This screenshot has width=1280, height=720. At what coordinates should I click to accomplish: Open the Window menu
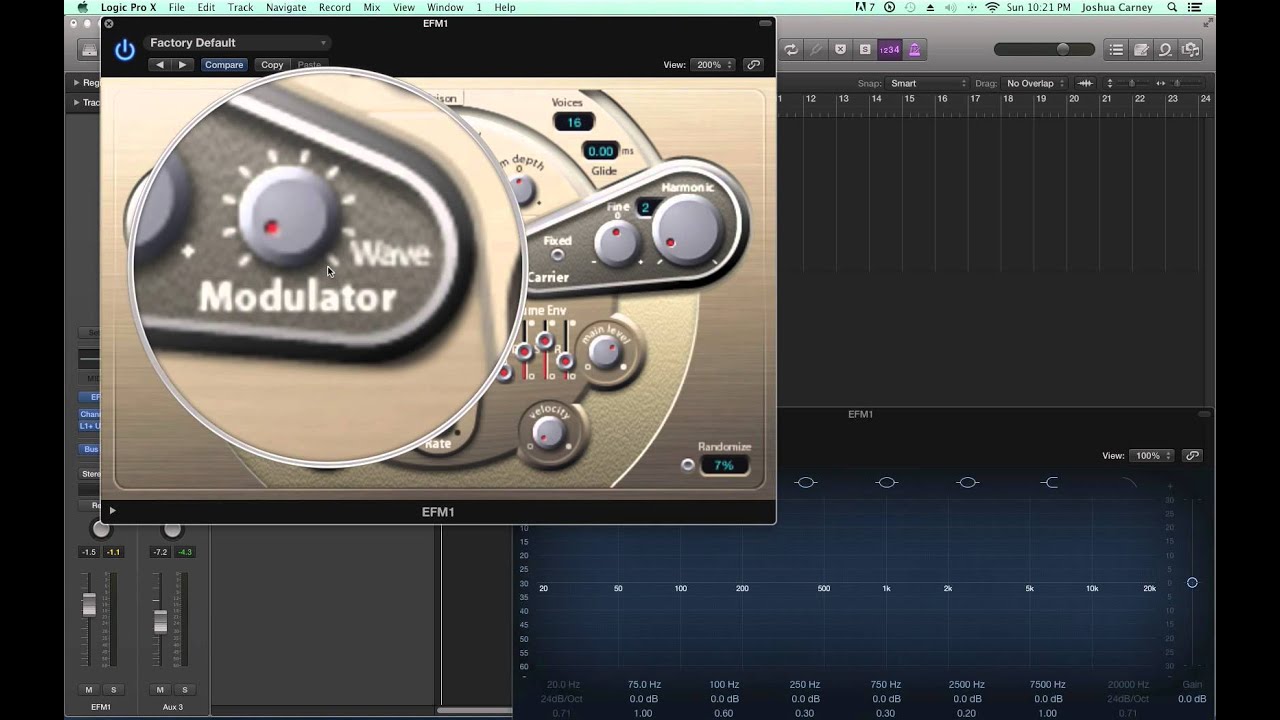pyautogui.click(x=445, y=7)
